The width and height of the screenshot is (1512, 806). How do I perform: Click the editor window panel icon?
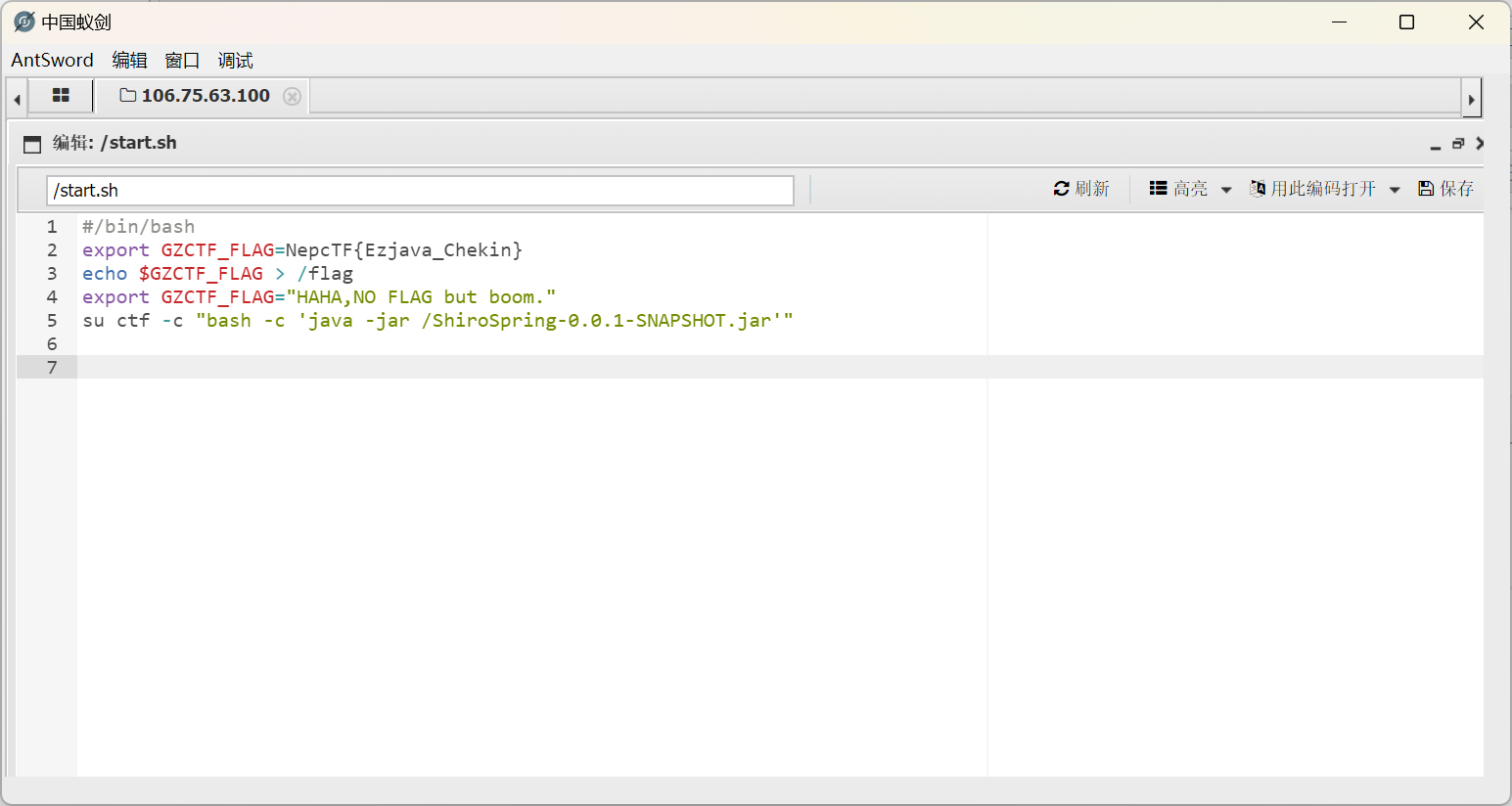(32, 144)
